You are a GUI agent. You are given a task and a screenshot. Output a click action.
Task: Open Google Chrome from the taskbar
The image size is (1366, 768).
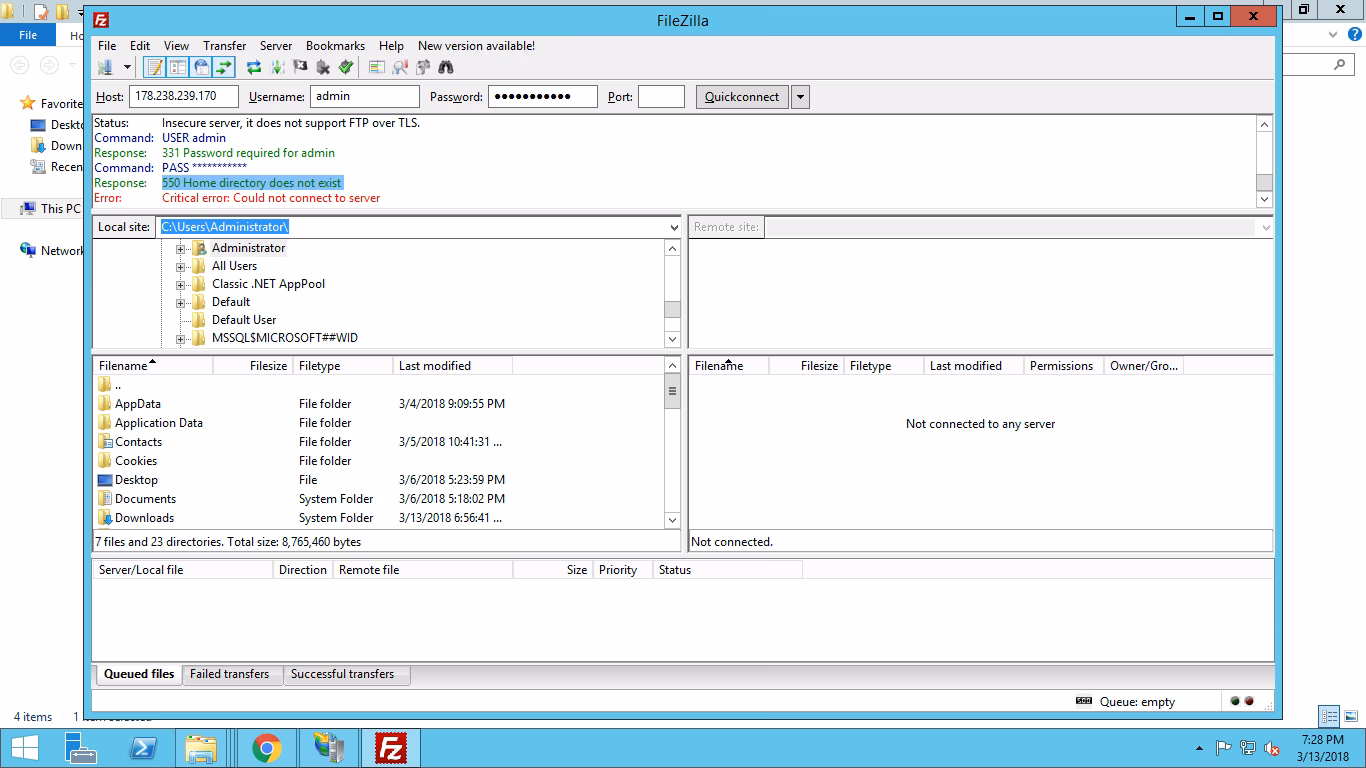pyautogui.click(x=266, y=748)
